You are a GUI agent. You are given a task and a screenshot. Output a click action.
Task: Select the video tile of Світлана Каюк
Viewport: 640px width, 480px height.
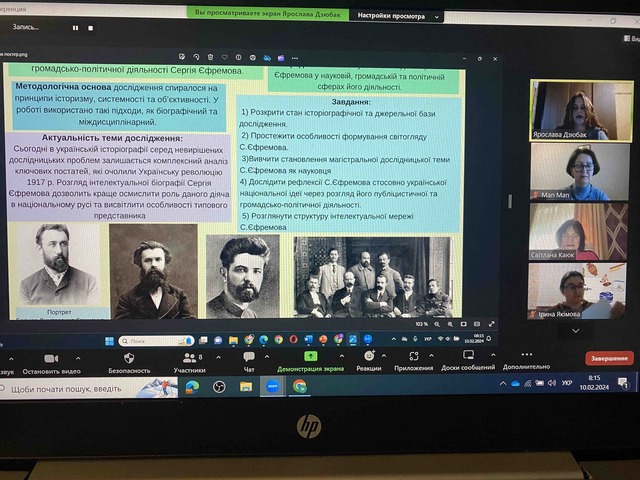578,231
